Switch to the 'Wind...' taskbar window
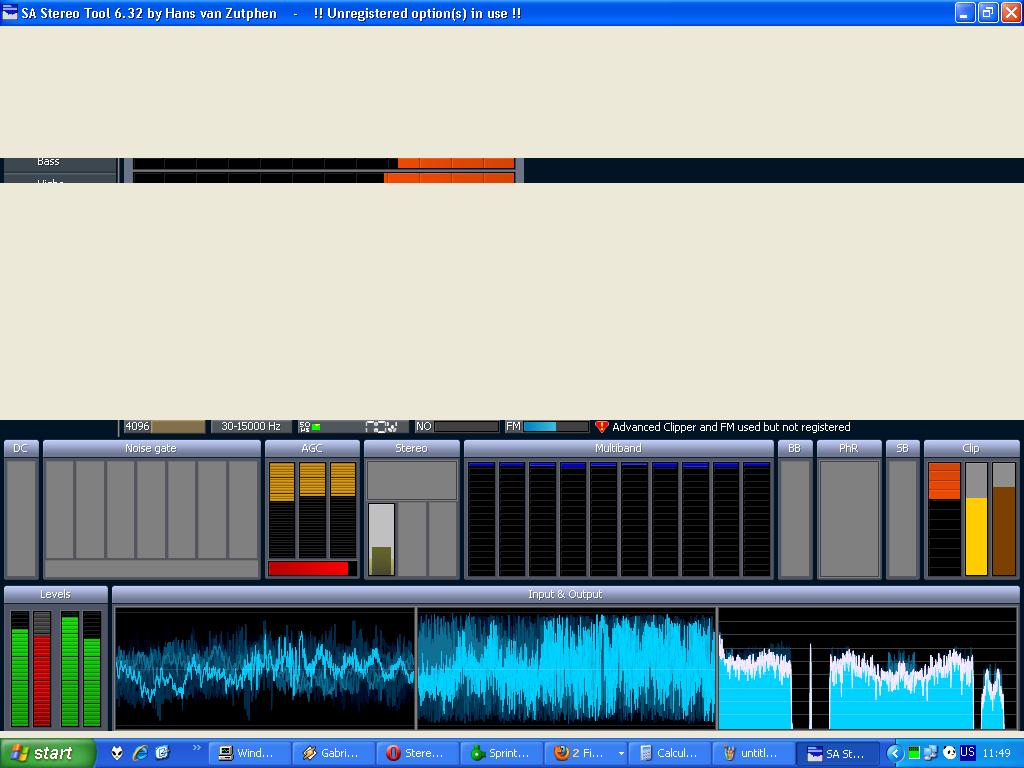The height and width of the screenshot is (768, 1024). coord(250,753)
